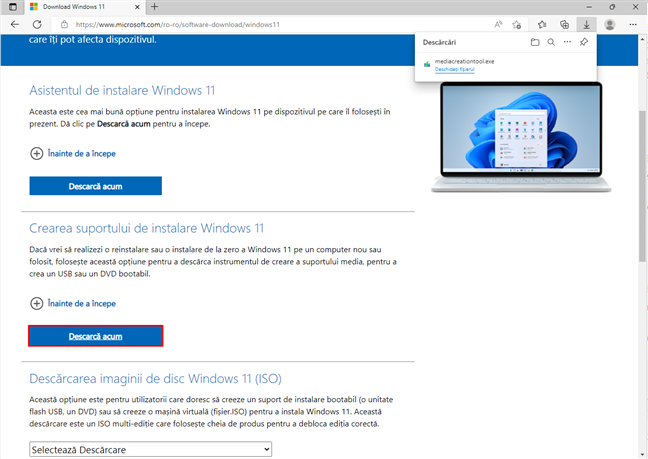
Task: Search downloads in Descărcări panel
Action: [x=551, y=42]
